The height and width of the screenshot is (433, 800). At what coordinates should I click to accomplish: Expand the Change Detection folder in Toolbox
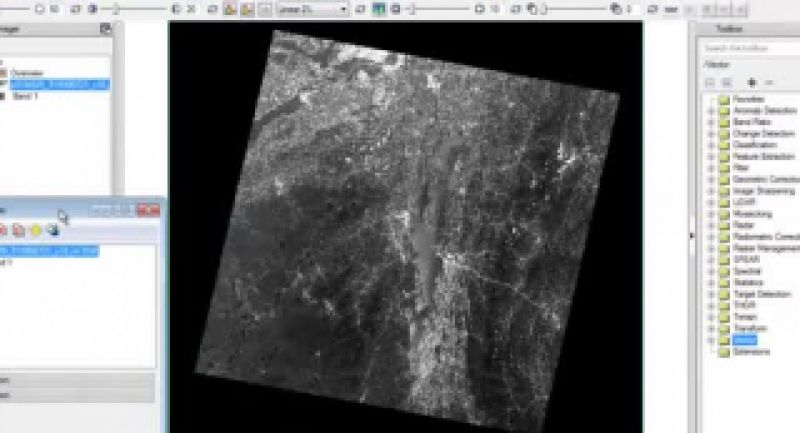point(711,133)
